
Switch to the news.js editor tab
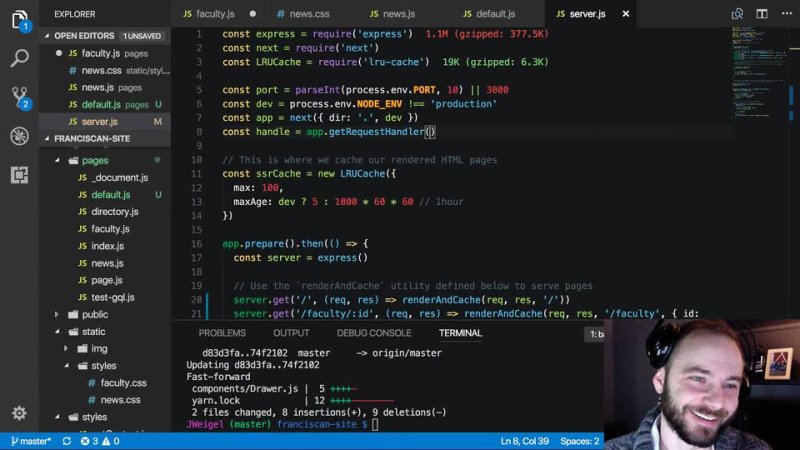pos(392,14)
